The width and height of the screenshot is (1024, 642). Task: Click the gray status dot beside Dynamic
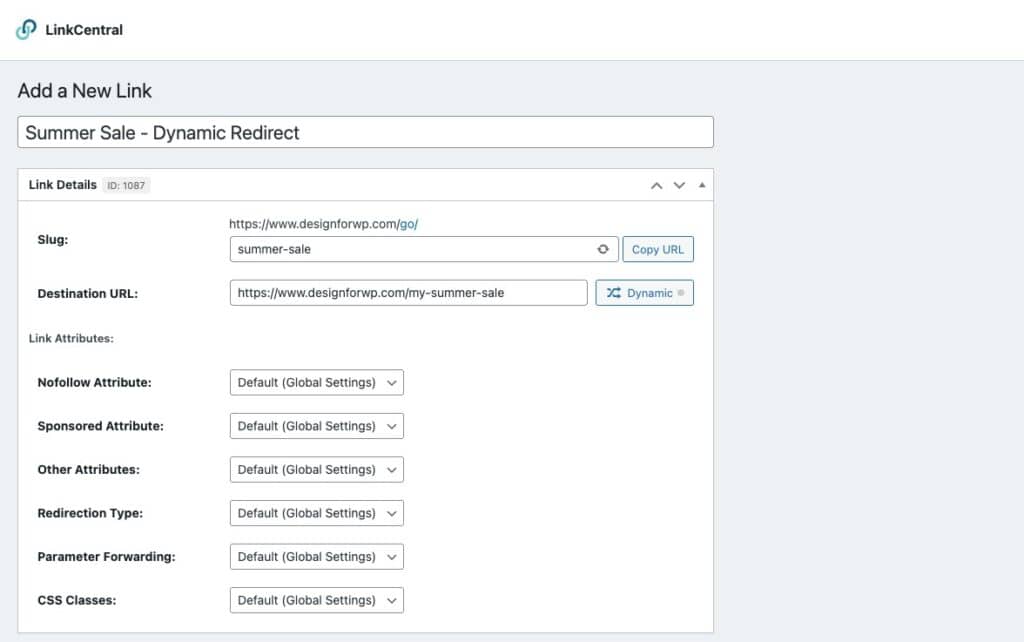681,293
